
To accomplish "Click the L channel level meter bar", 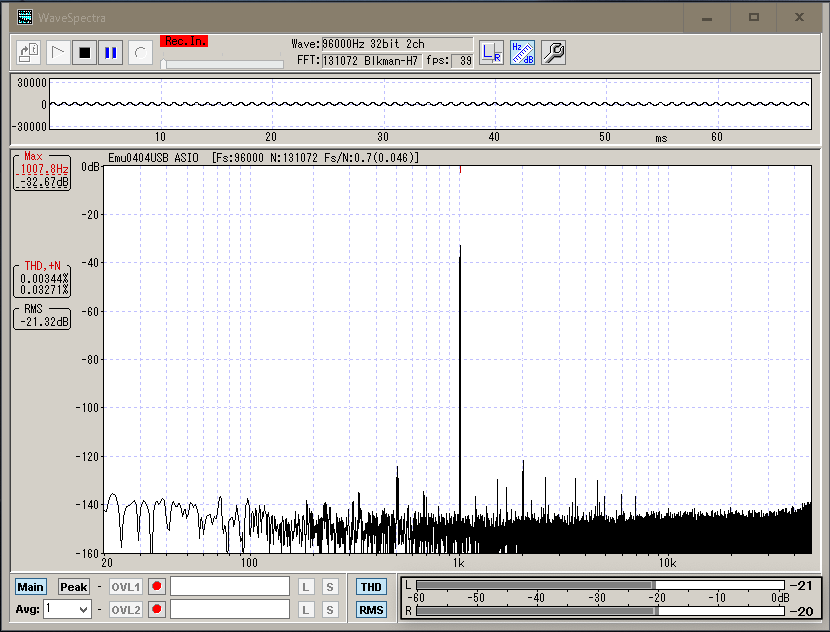I will tap(600, 585).
